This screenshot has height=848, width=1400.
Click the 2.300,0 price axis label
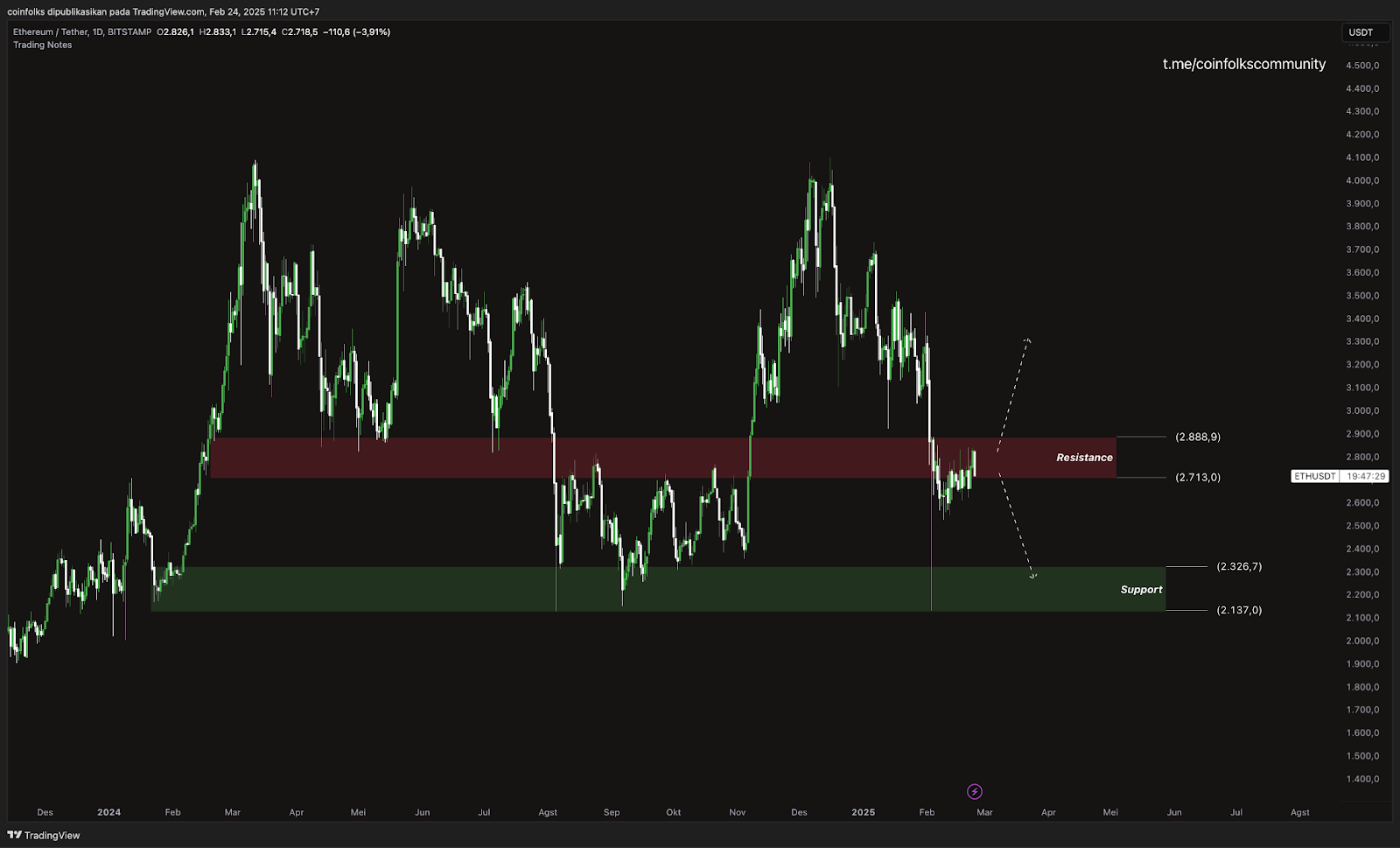point(1362,571)
